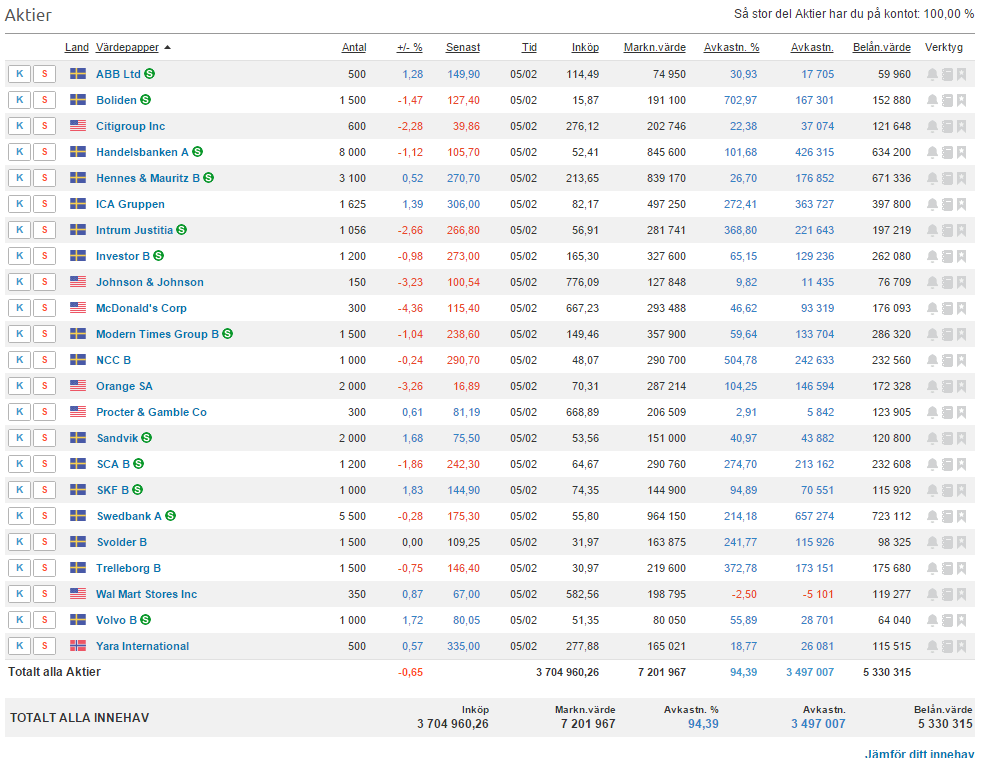Click the S sell button for Handelsbanken A
This screenshot has width=987, height=758.
point(45,152)
